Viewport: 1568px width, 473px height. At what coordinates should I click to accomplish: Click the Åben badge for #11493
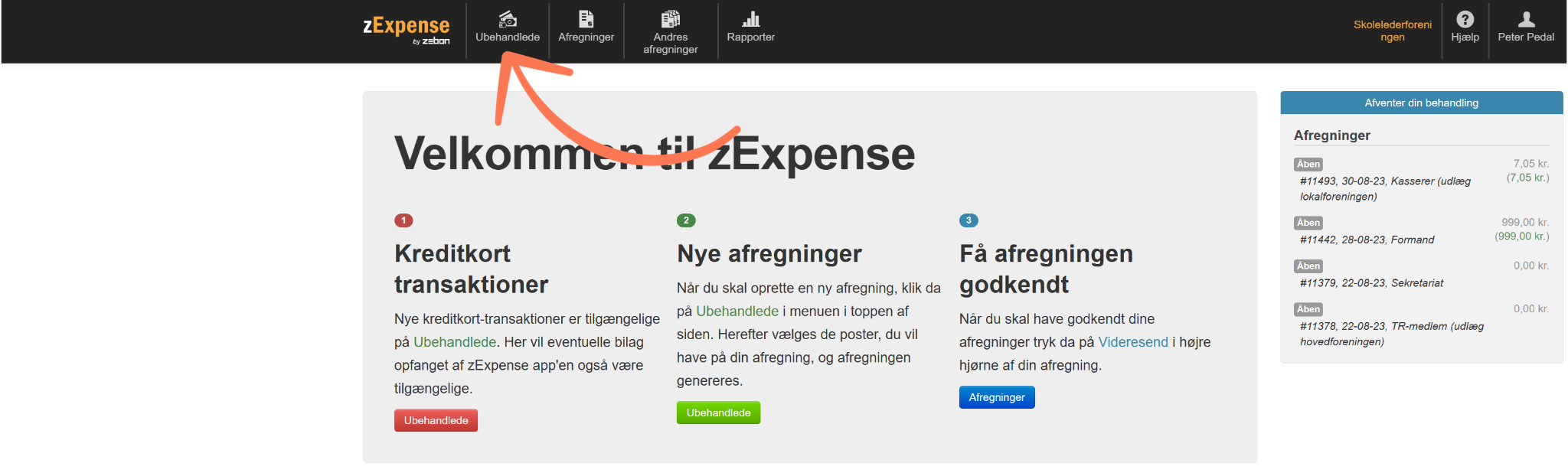[1308, 164]
